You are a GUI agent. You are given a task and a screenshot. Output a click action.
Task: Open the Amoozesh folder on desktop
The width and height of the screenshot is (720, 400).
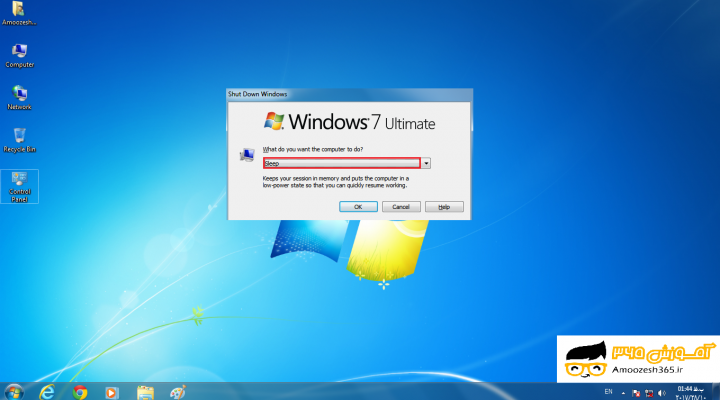[x=19, y=13]
